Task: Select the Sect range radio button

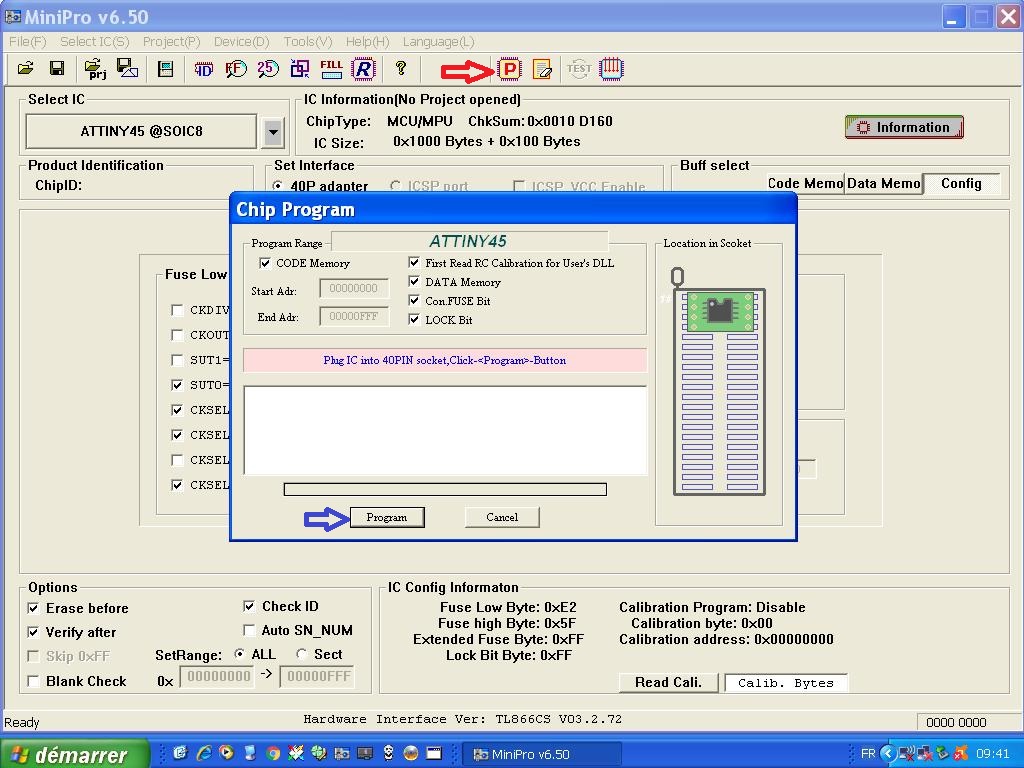Action: pyautogui.click(x=301, y=654)
